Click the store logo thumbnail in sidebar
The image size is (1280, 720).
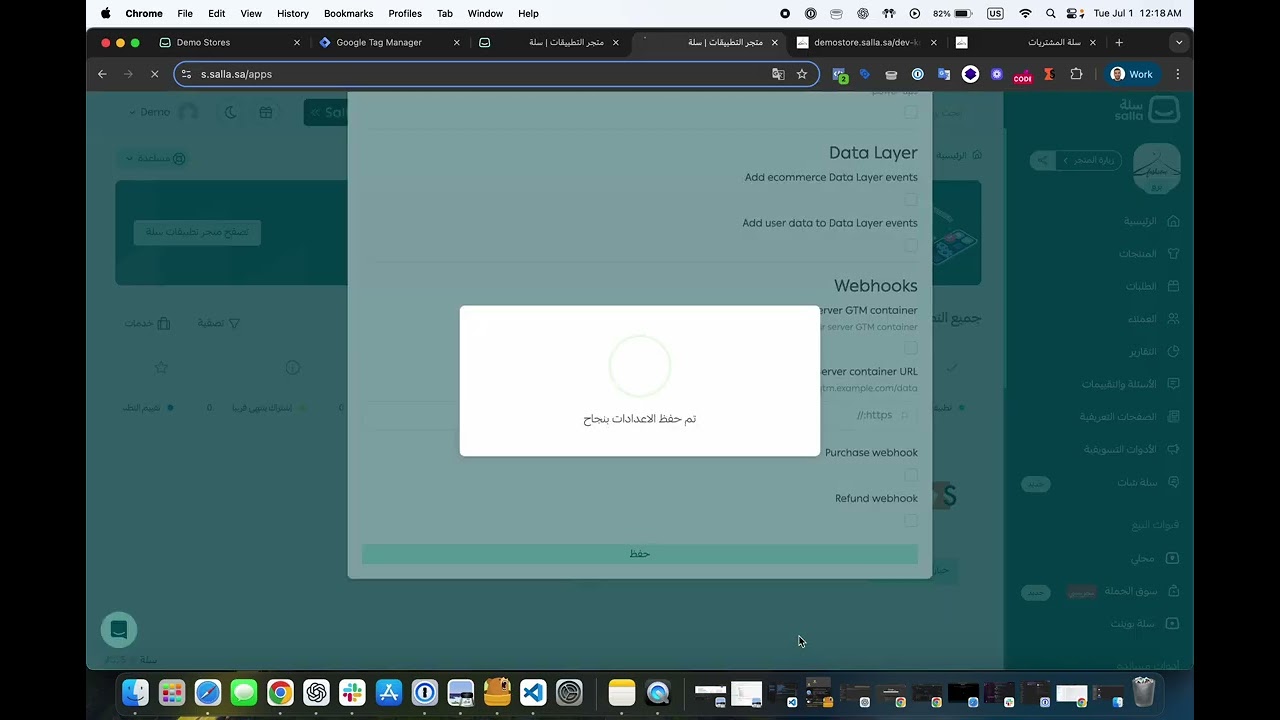(x=1156, y=168)
